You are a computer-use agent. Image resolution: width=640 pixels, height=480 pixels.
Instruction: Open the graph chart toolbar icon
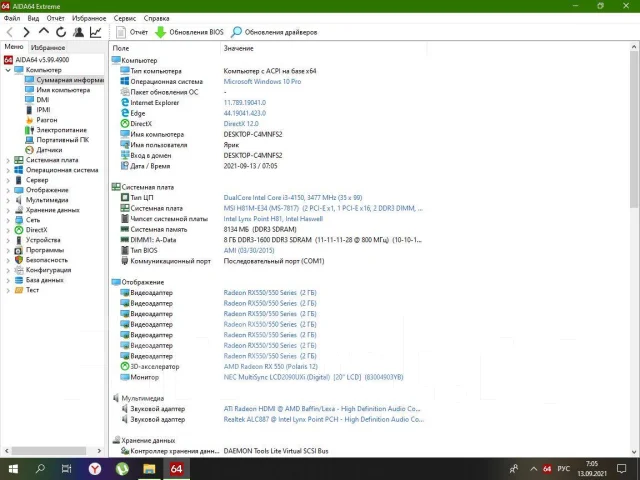(96, 32)
